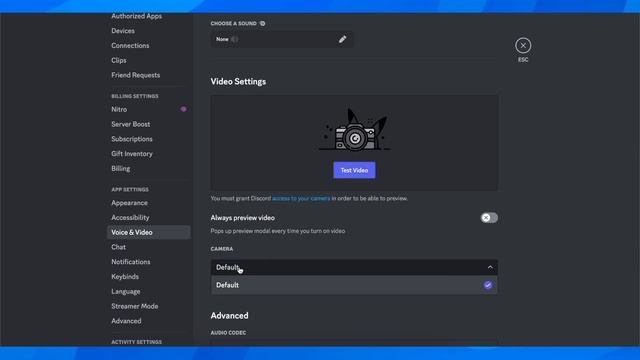Click the Advanced section heading

229,316
